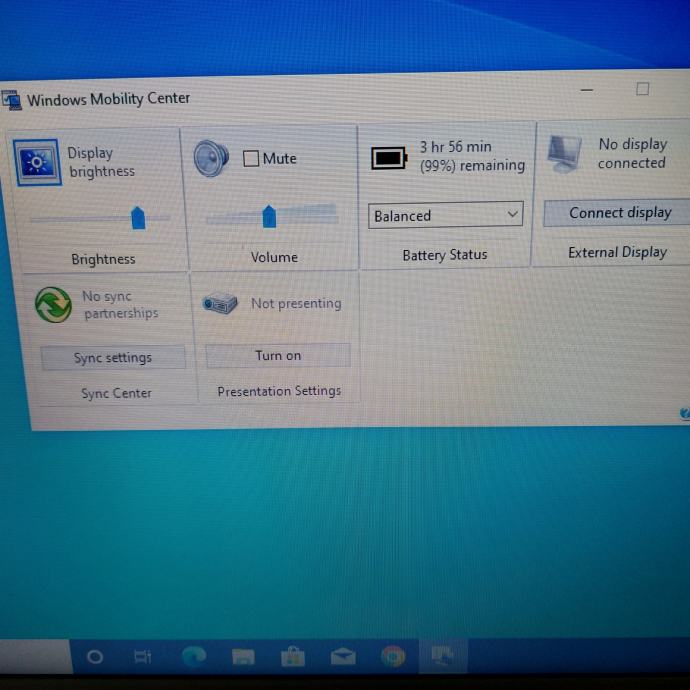690x690 pixels.
Task: Click the 'Presentation Settings' label
Action: [279, 391]
